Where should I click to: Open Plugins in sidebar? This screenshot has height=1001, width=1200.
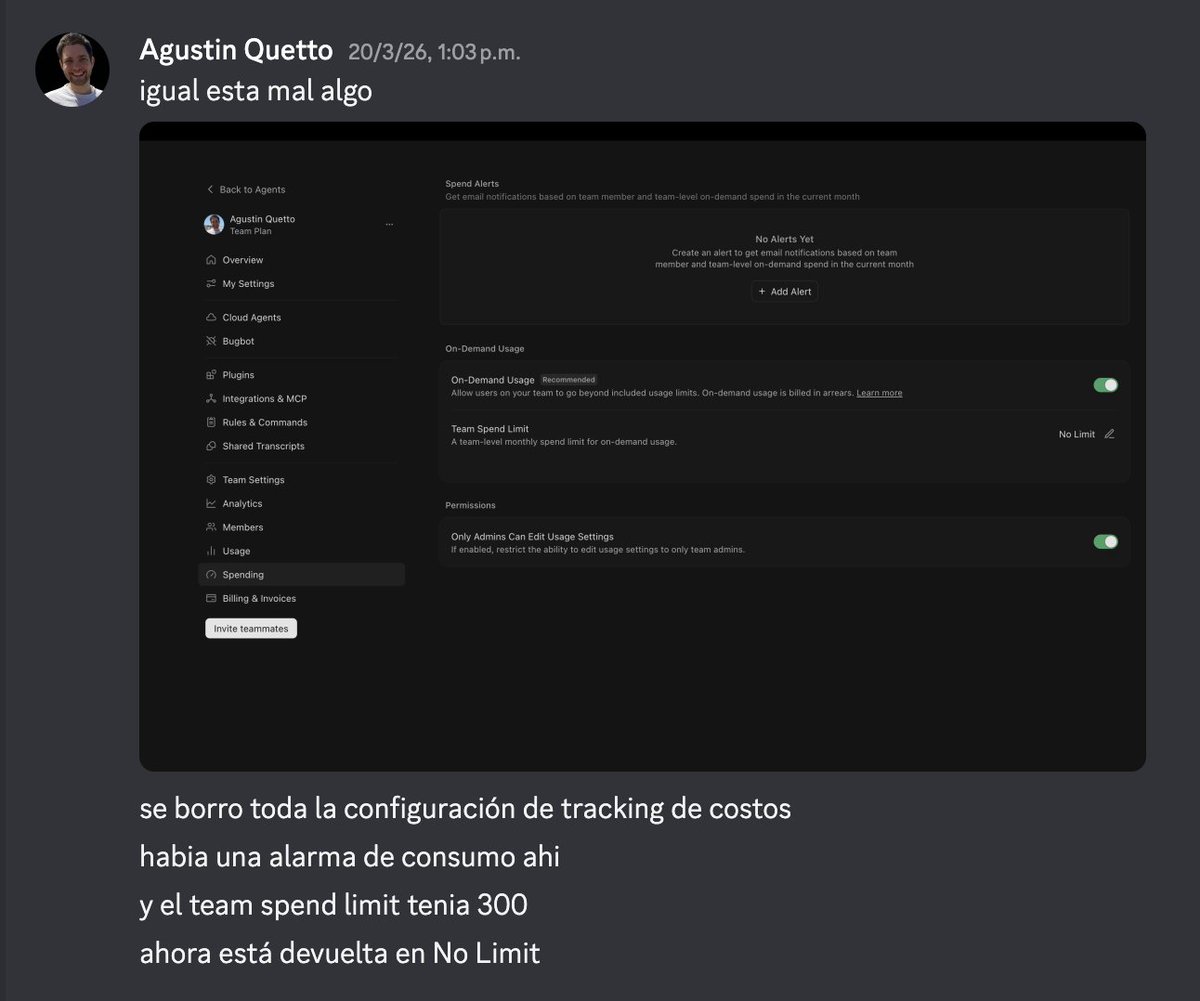[238, 375]
